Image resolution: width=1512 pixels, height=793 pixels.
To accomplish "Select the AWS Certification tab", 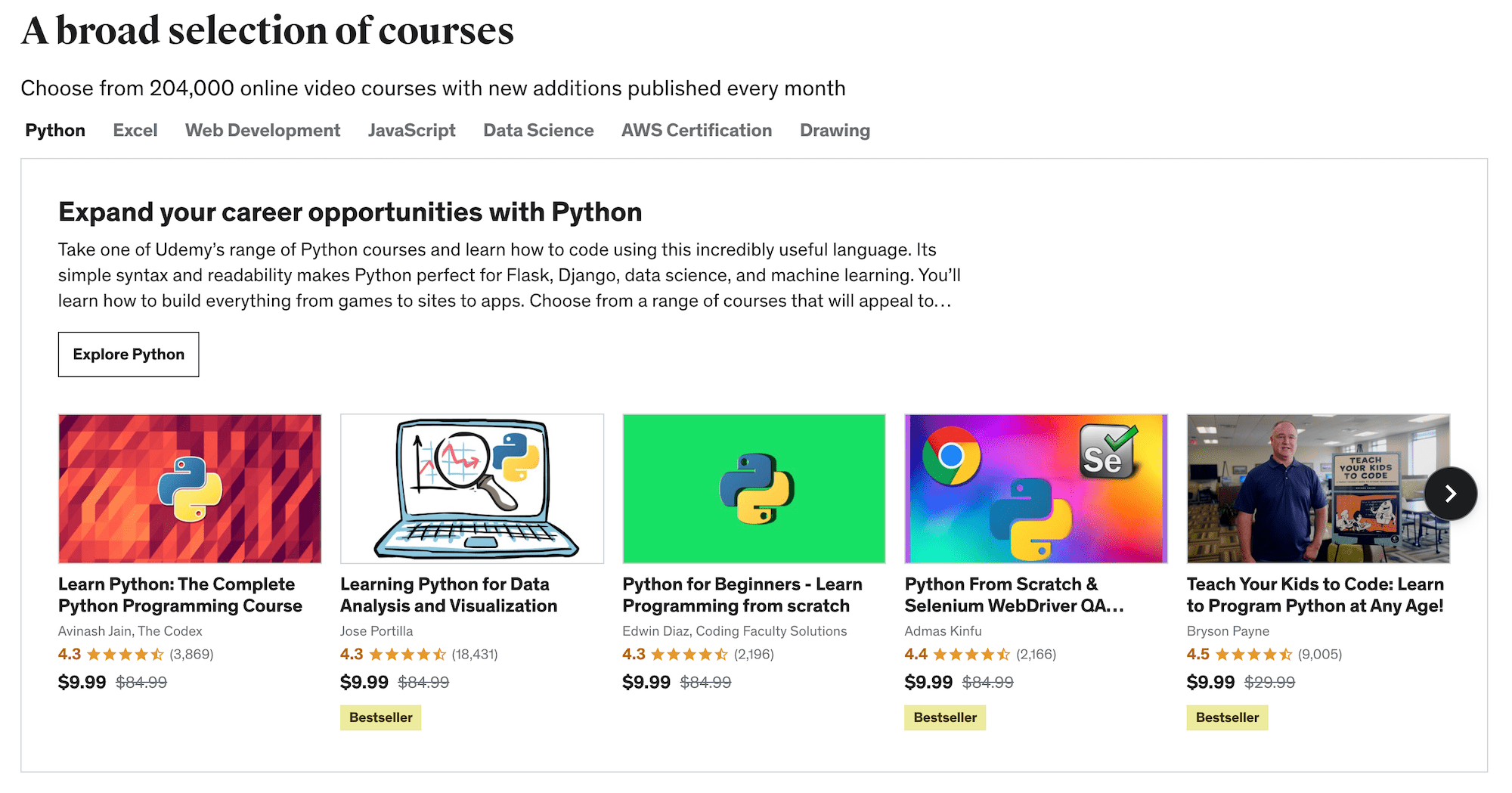I will (696, 130).
